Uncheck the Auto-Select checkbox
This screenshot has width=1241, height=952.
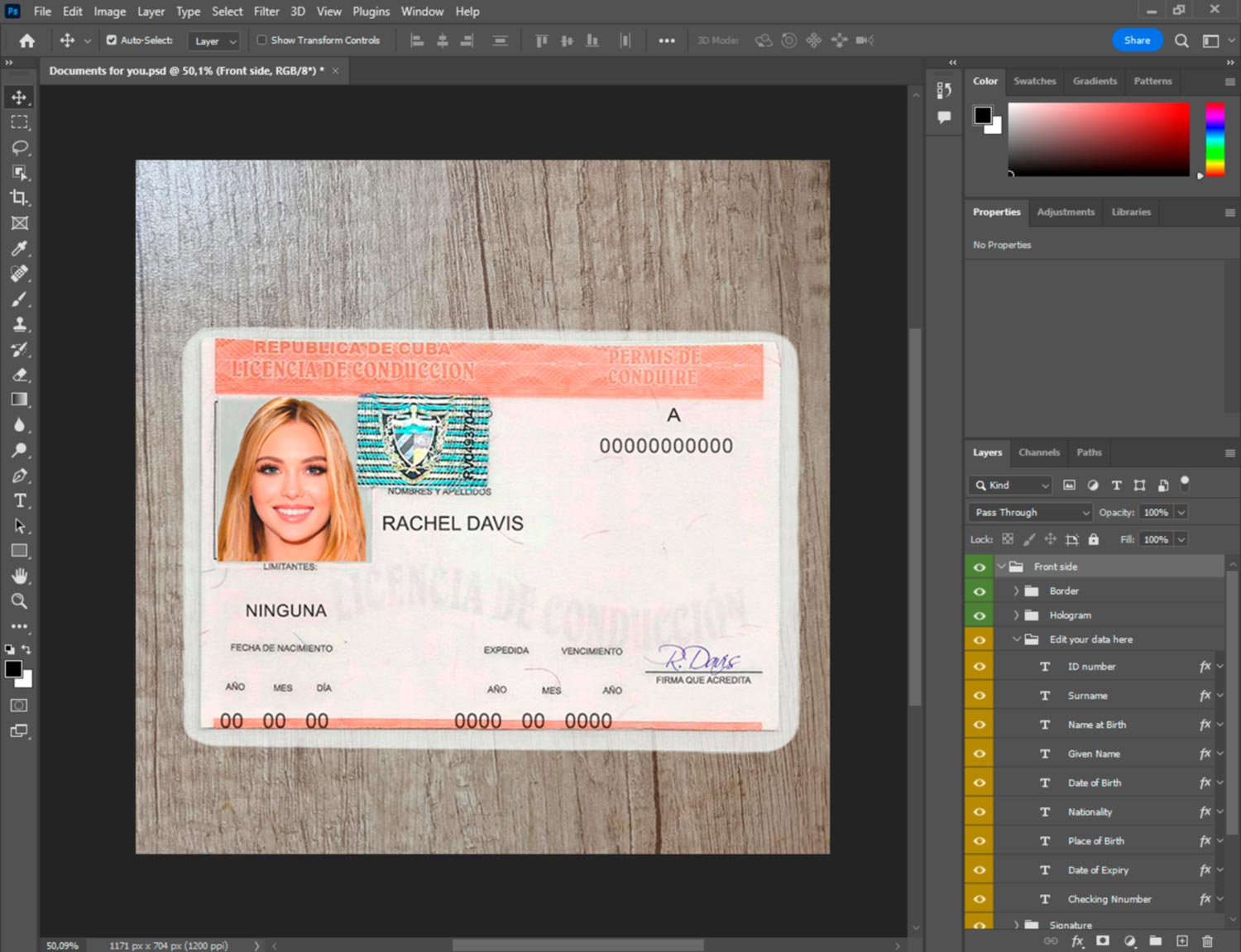[x=112, y=40]
